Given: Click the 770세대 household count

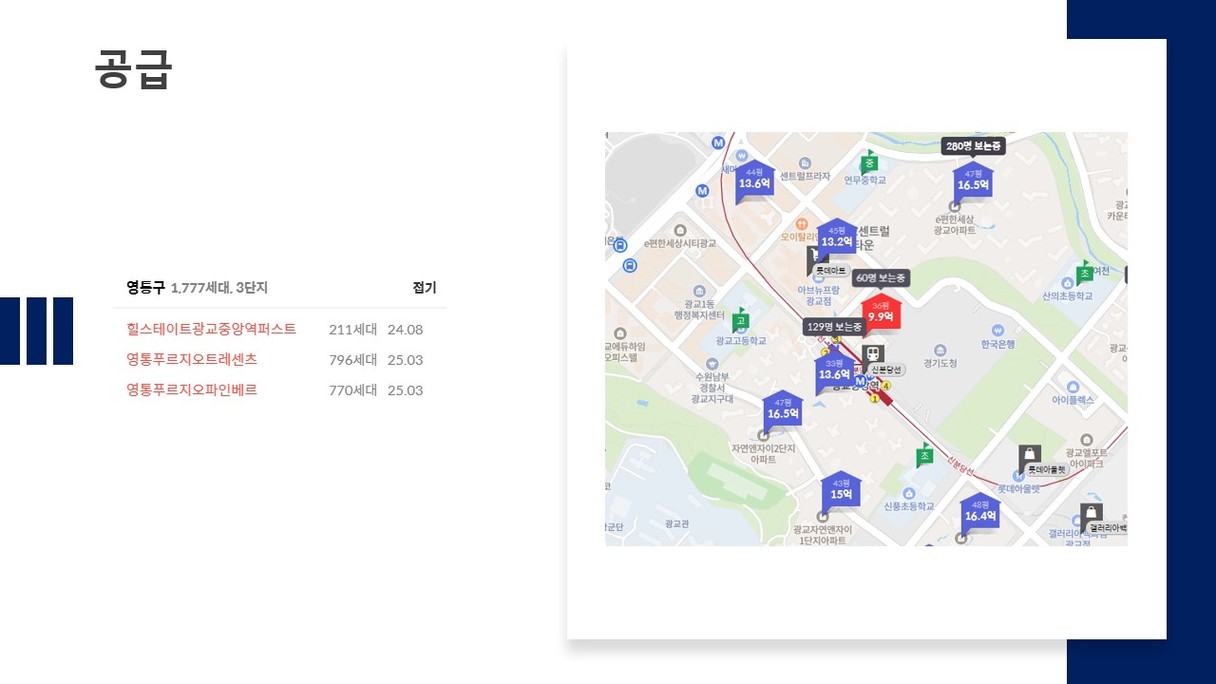Looking at the screenshot, I should pos(353,390).
